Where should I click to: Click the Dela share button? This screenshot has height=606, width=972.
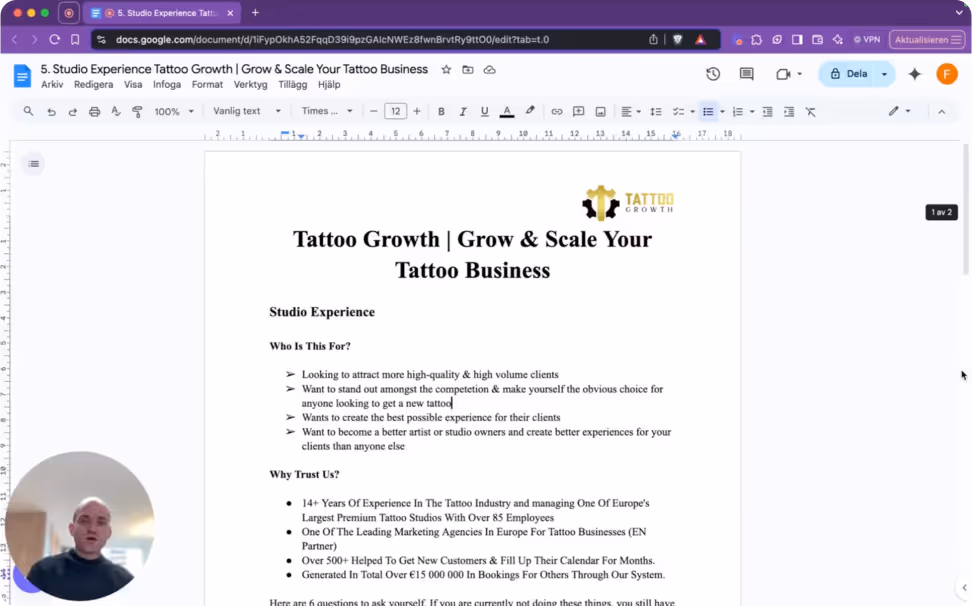848,74
